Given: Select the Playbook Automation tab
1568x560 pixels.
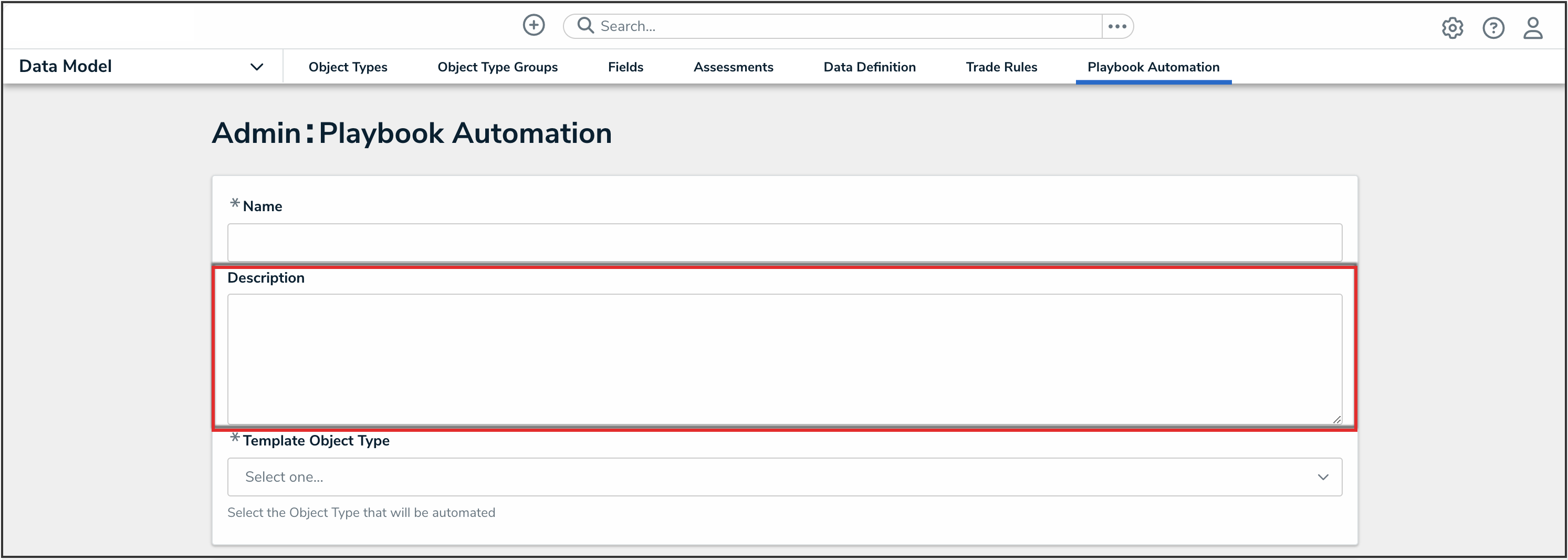Looking at the screenshot, I should (x=1153, y=67).
